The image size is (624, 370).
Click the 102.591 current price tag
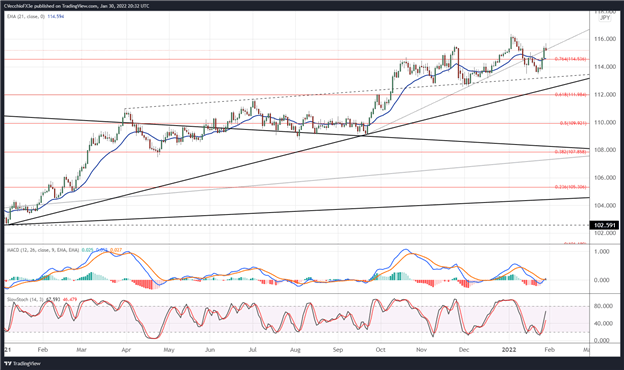(604, 225)
